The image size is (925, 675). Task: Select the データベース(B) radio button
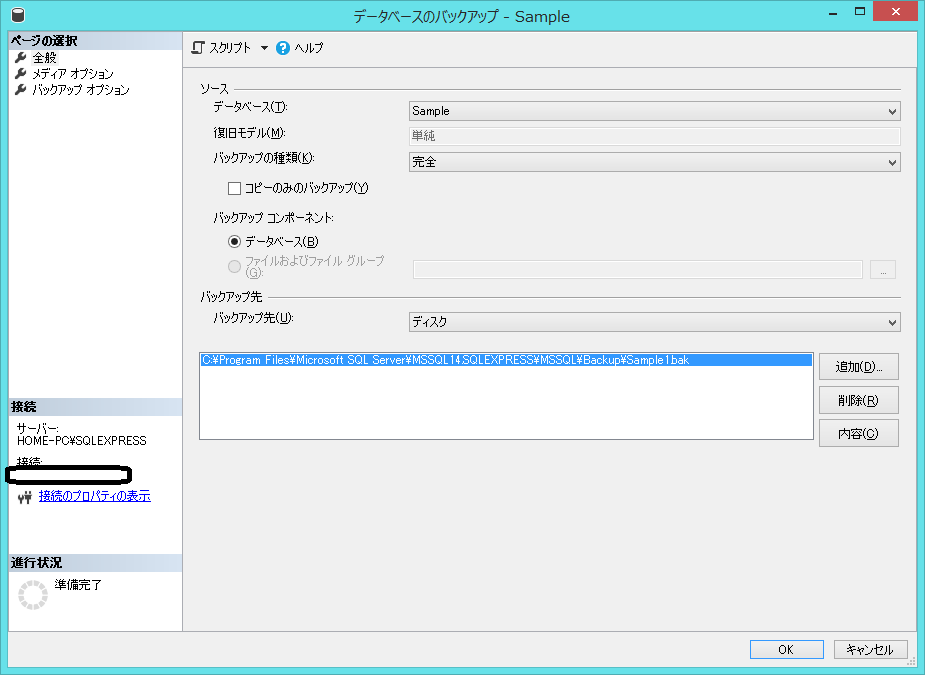tap(234, 241)
